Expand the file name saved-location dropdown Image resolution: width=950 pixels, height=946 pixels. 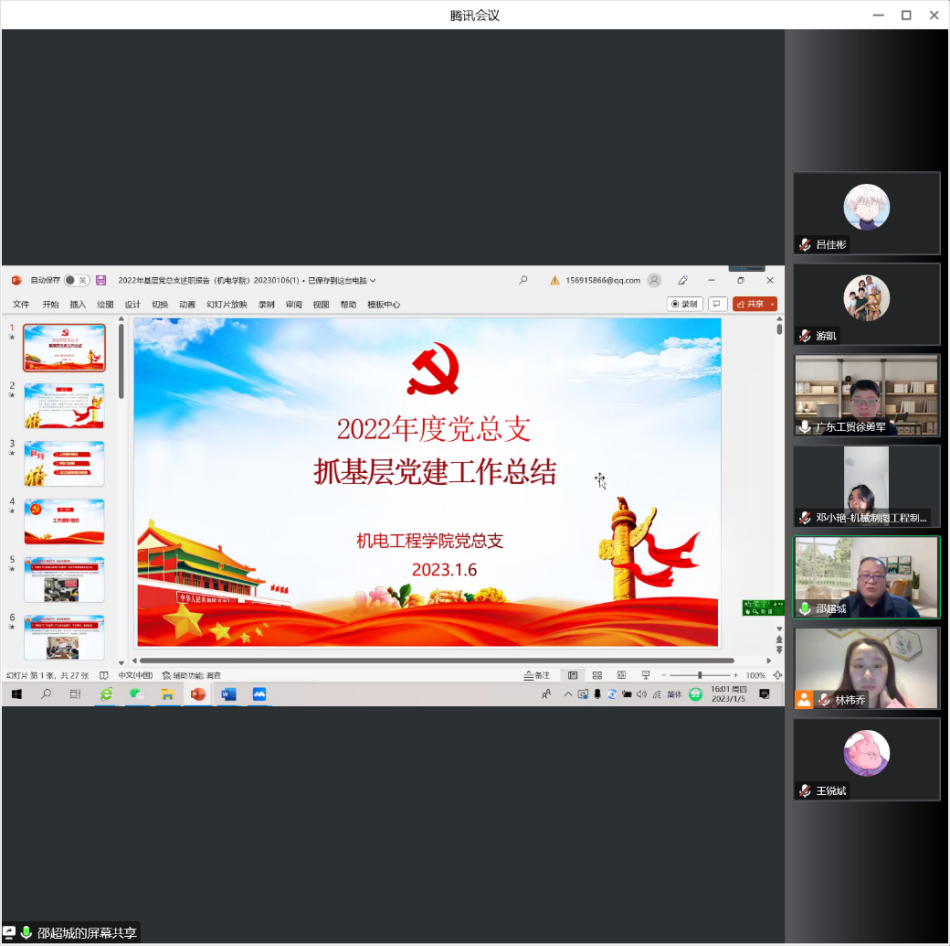click(373, 281)
